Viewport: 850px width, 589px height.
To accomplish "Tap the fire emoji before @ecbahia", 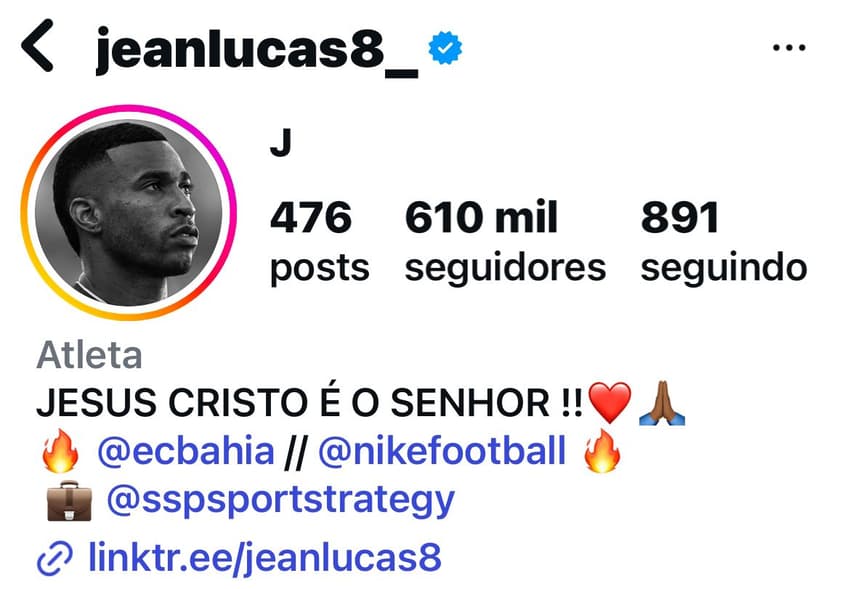I will [60, 451].
